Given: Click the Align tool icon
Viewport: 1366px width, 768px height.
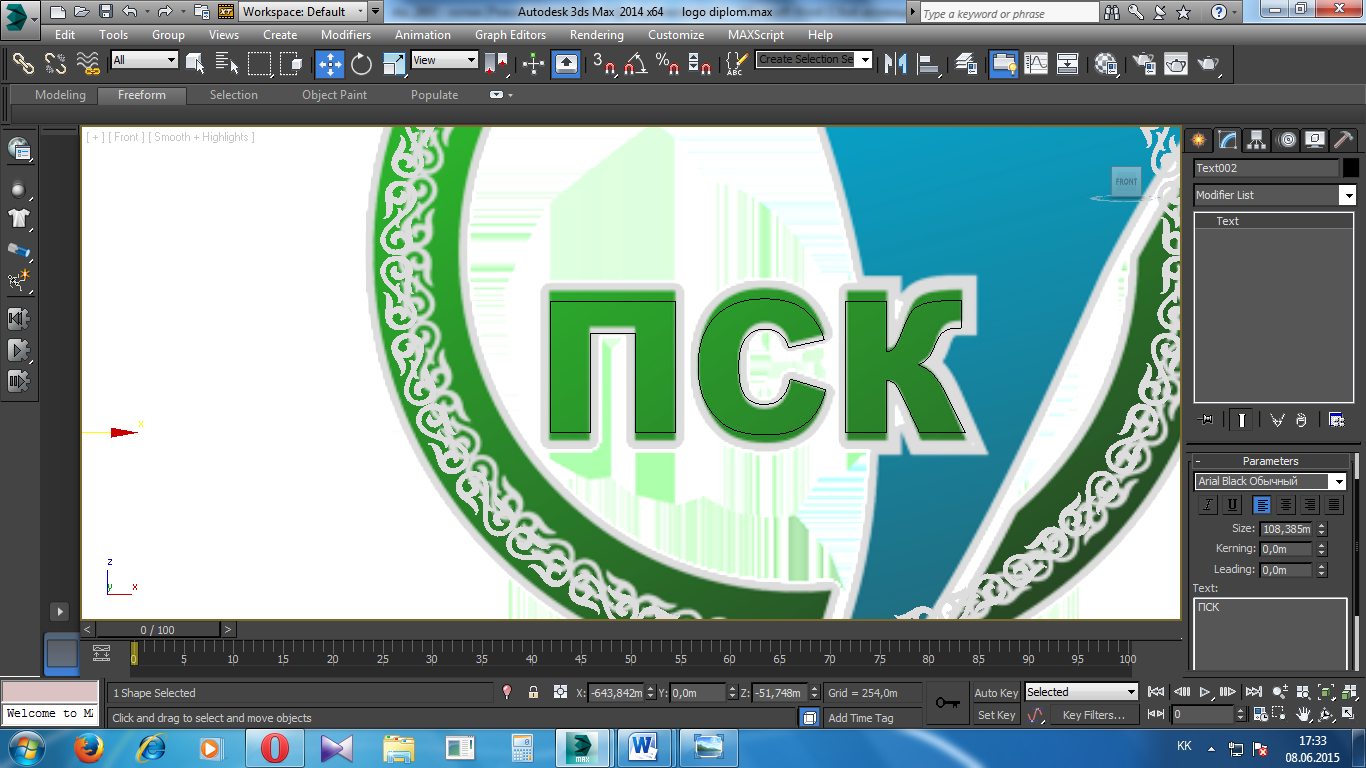Looking at the screenshot, I should click(929, 64).
